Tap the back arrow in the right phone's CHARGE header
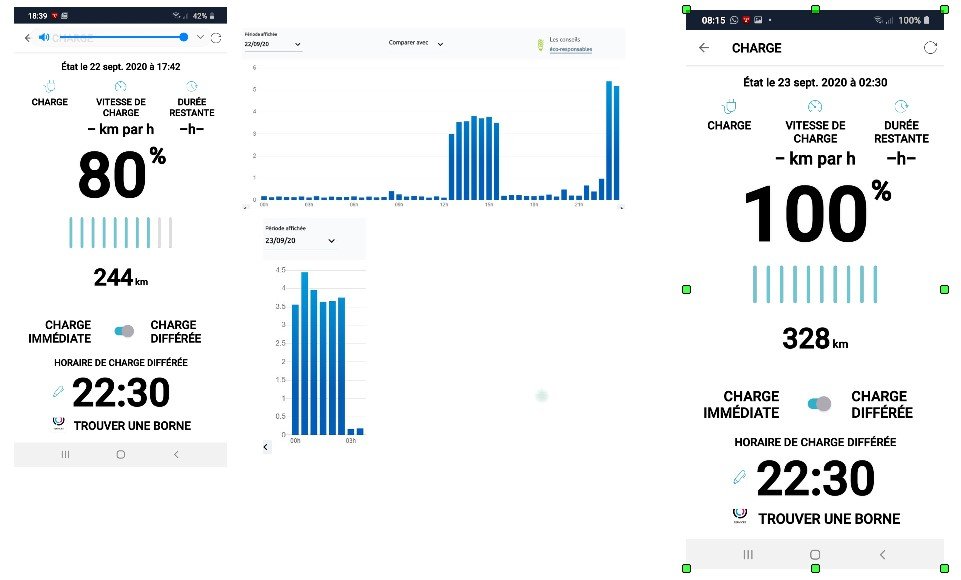Viewport: 961px width, 580px height. pyautogui.click(x=704, y=48)
